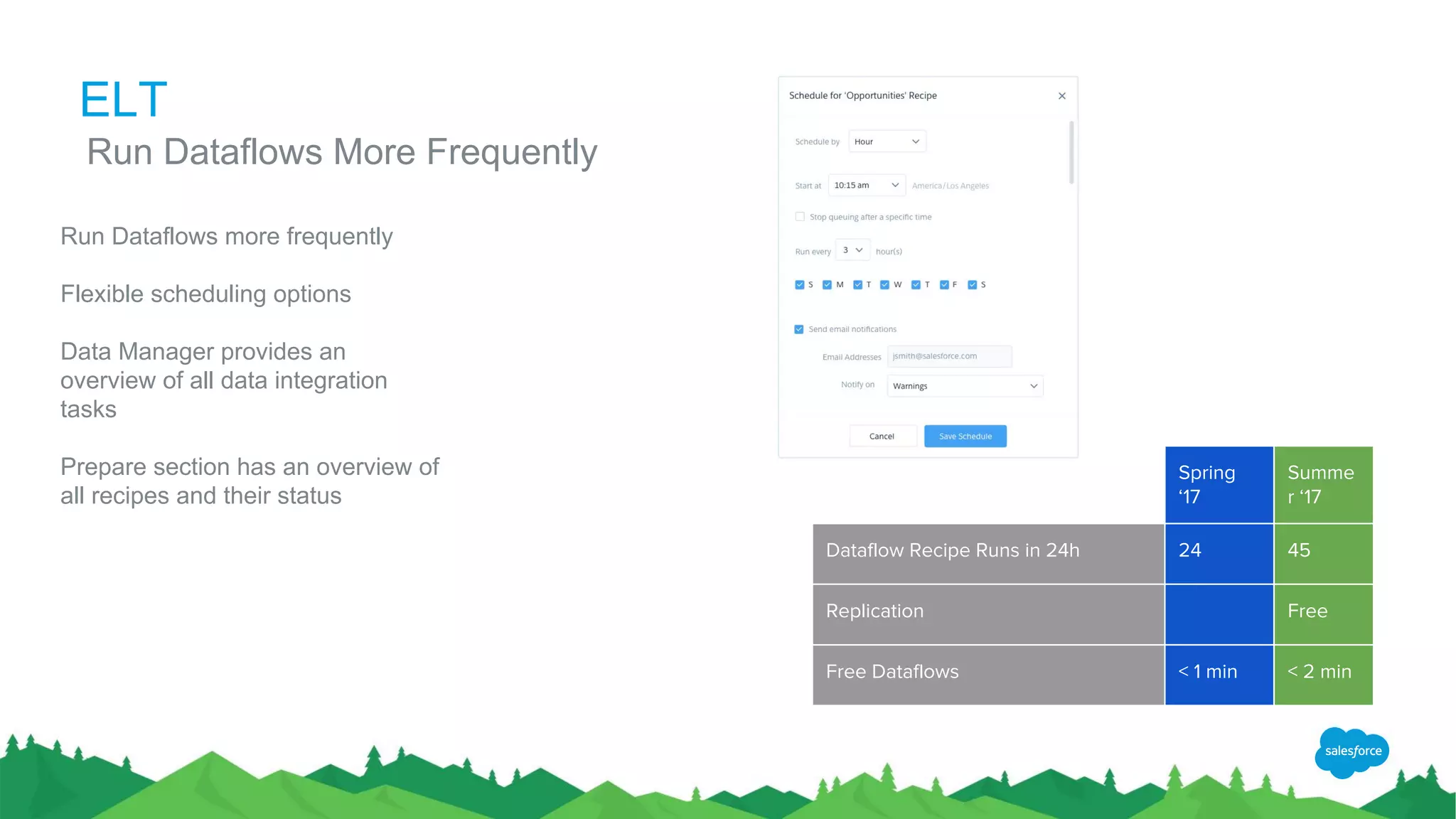This screenshot has width=1456, height=819.
Task: Click the 'Run Dataflows more frequently' bullet
Action: pos(226,237)
